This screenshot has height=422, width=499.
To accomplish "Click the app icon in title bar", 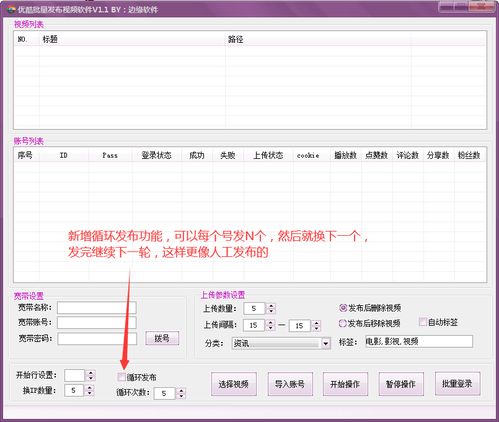I will (x=11, y=9).
